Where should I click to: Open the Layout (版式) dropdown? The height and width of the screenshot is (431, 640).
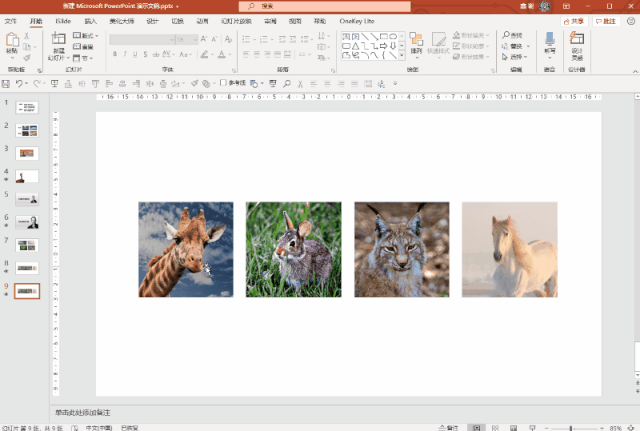point(88,35)
